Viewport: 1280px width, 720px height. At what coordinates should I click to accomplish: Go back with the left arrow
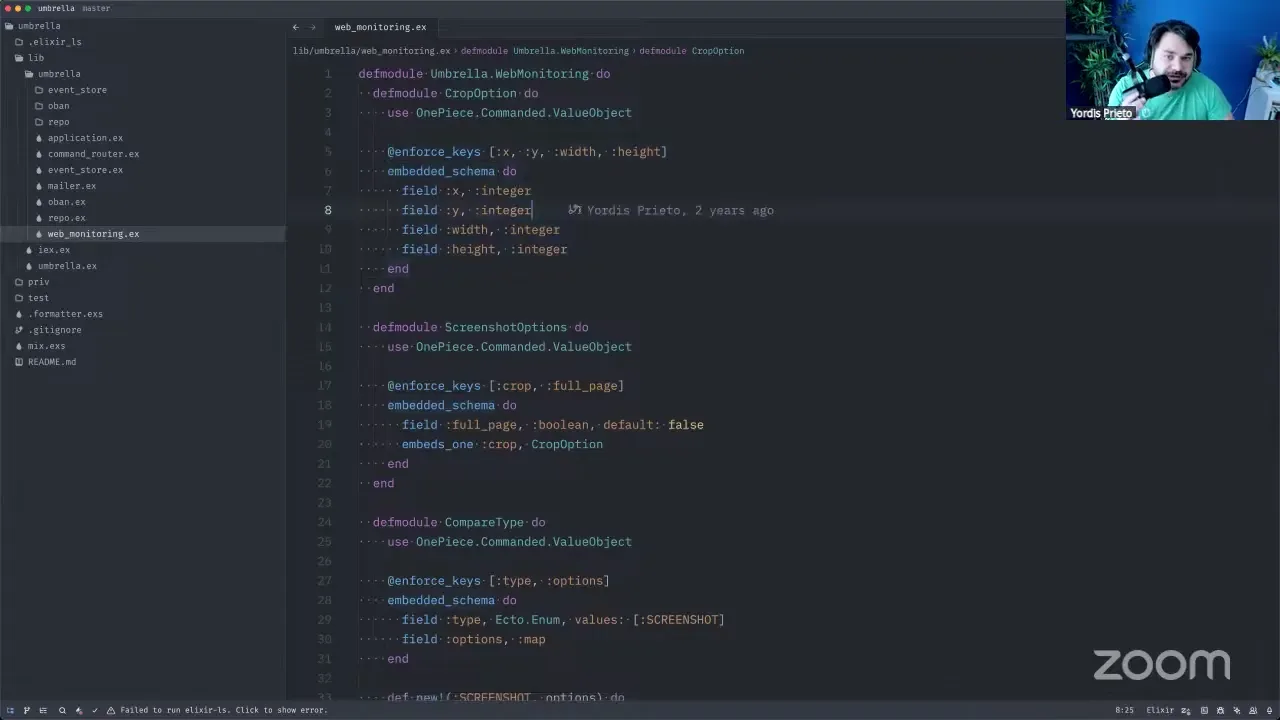click(x=295, y=27)
